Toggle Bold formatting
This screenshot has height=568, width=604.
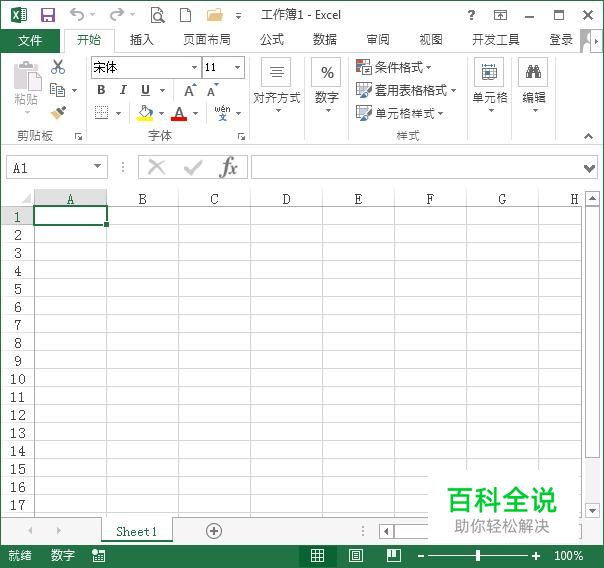(x=101, y=90)
